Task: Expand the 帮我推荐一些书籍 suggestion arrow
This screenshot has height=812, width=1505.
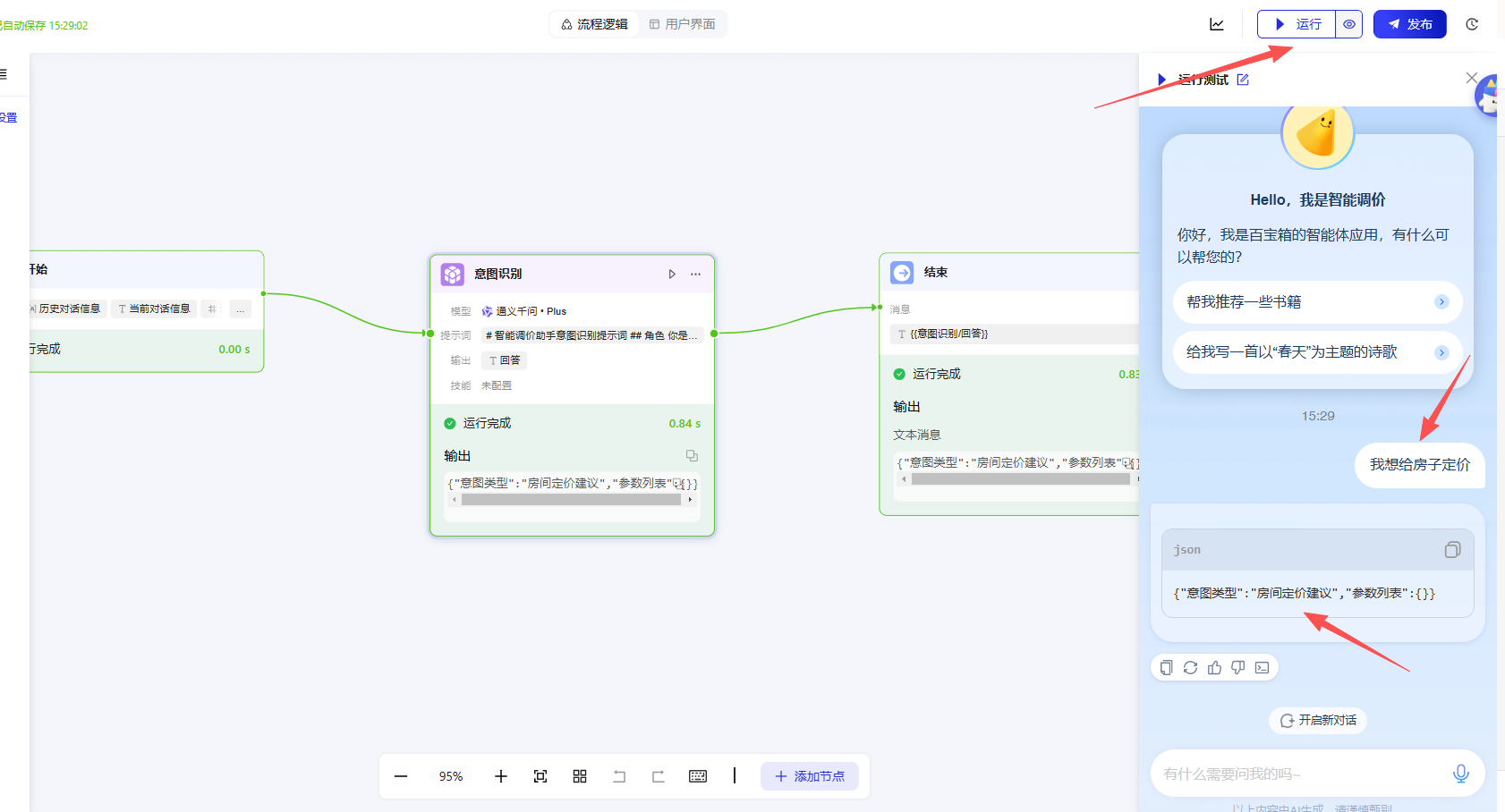Action: click(x=1441, y=302)
